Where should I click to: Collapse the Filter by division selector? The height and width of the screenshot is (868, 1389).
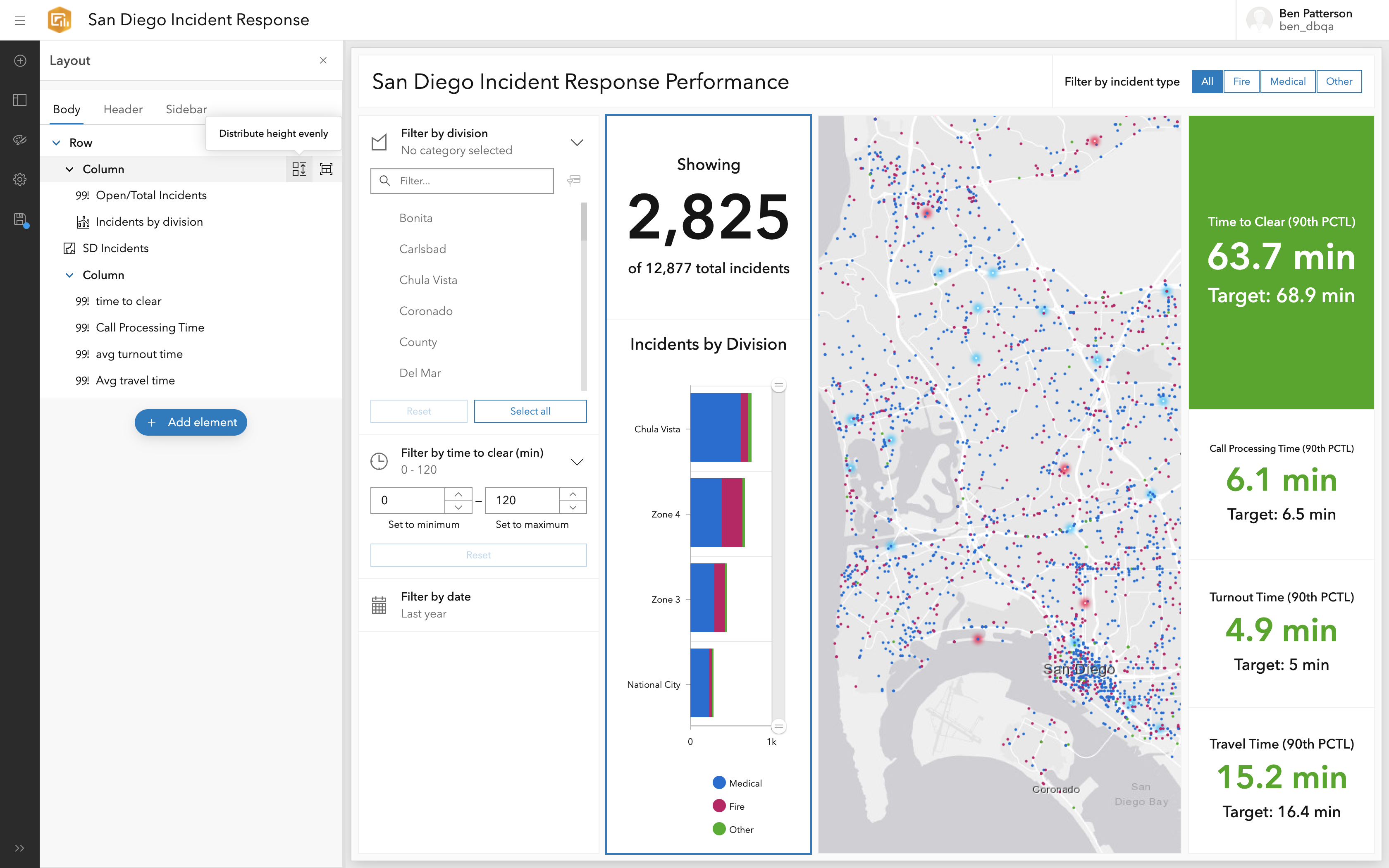[x=577, y=142]
